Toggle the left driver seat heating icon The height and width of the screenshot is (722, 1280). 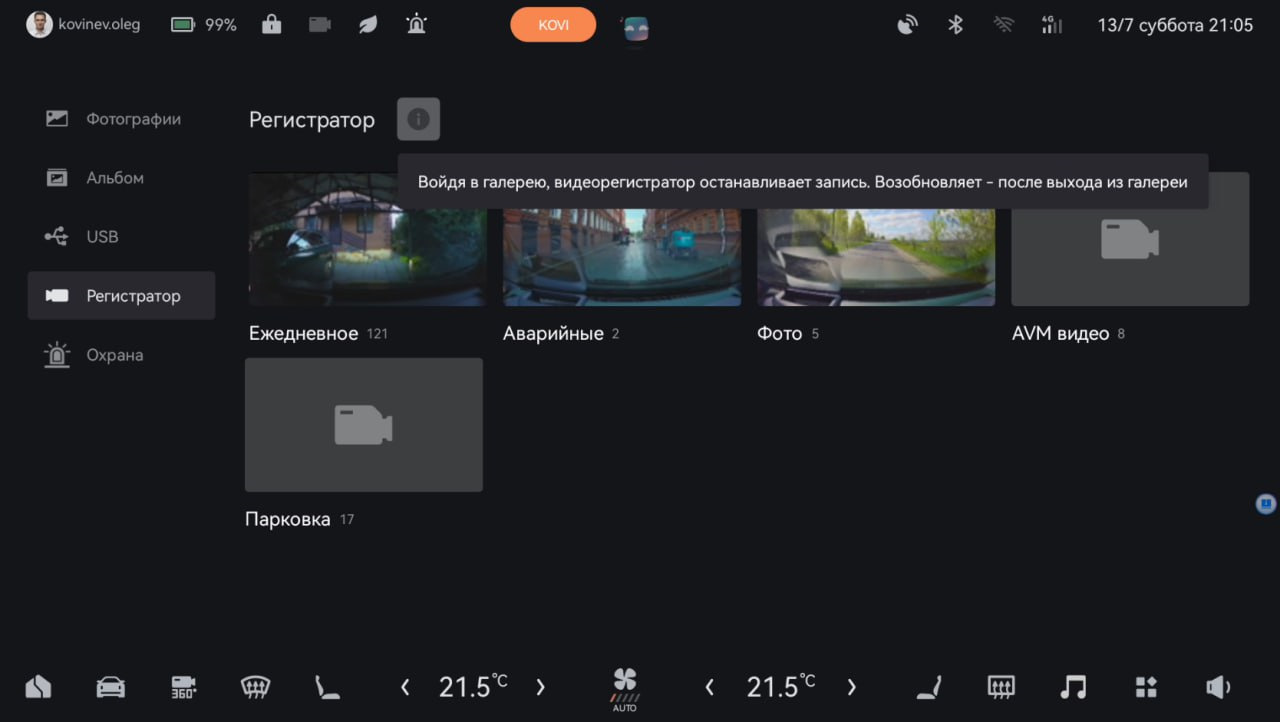pyautogui.click(x=327, y=687)
